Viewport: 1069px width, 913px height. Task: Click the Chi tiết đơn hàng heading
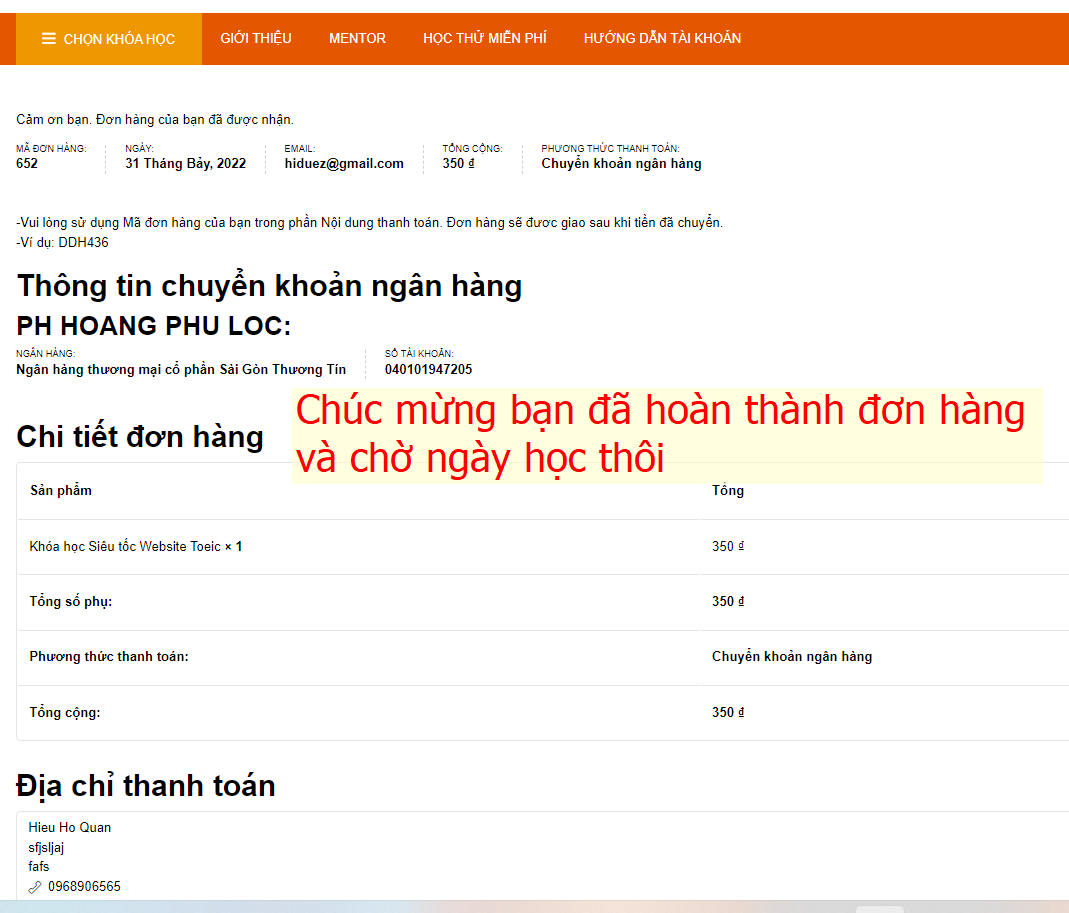tap(140, 436)
